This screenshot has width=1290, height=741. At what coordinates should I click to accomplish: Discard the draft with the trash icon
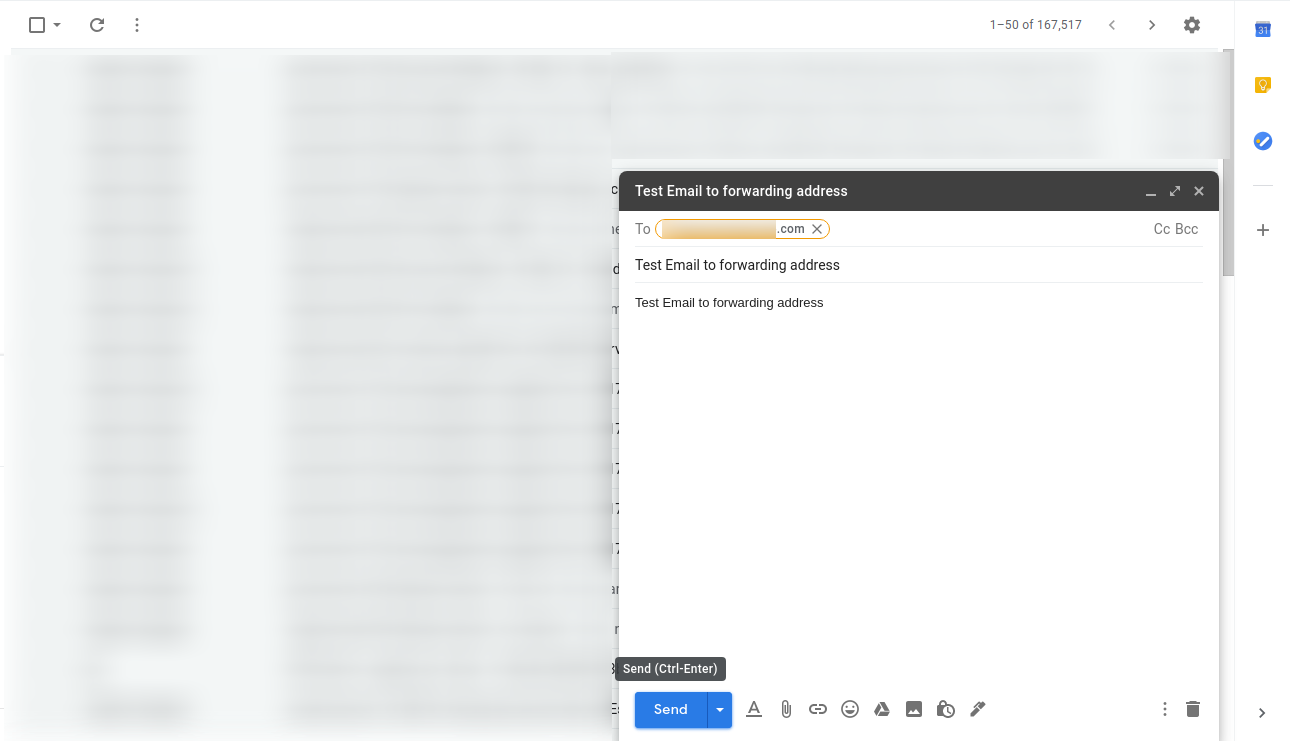[x=1193, y=709]
